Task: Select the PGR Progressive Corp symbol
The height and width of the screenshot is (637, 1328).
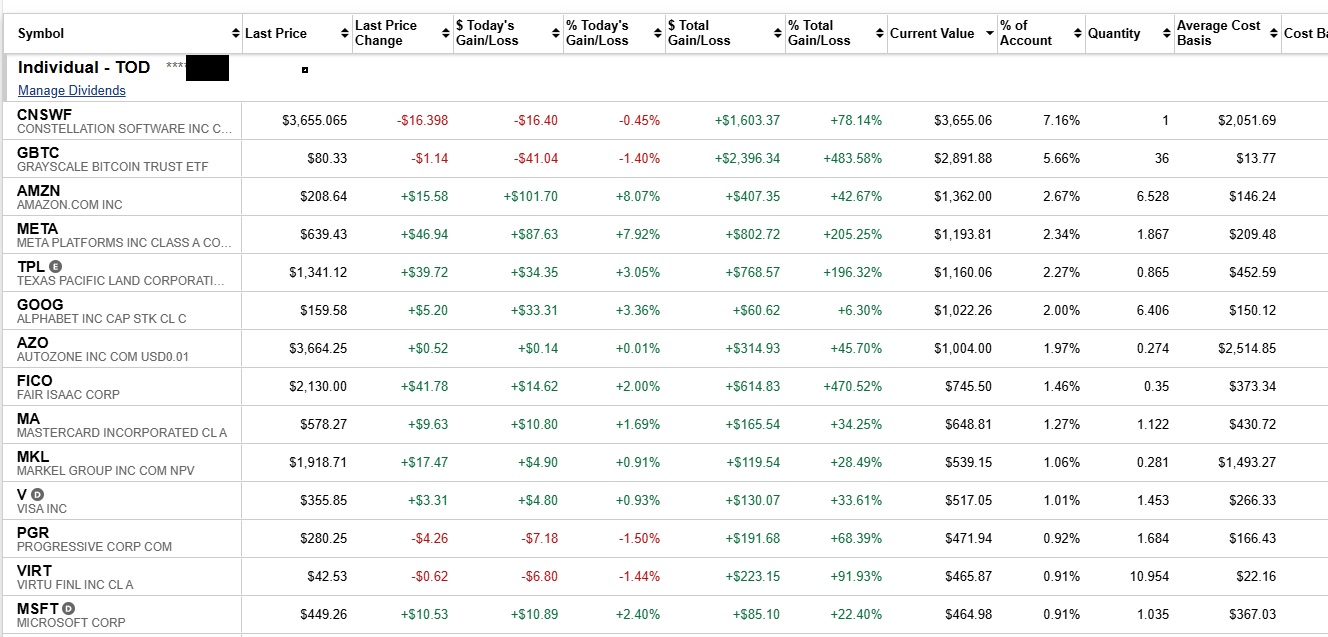Action: [x=33, y=532]
